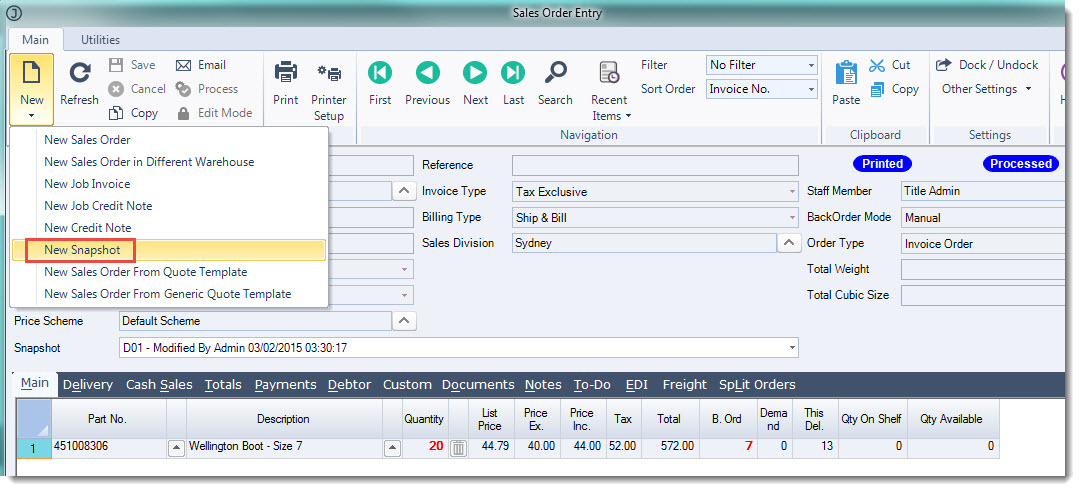The width and height of the screenshot is (1080, 491).
Task: Open the Notes tab
Action: pyautogui.click(x=543, y=385)
